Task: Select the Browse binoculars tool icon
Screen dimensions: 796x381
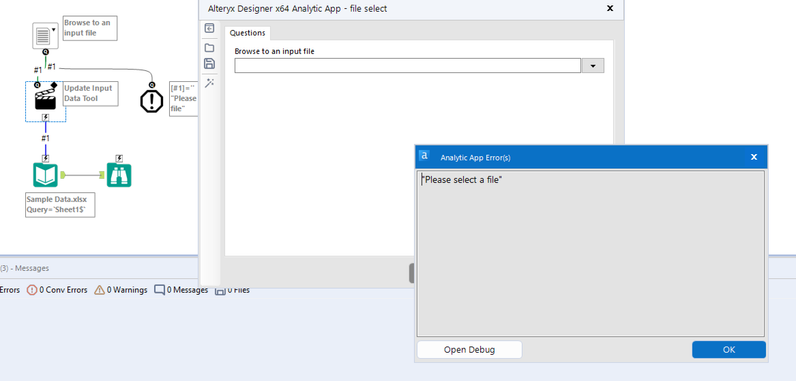Action: tap(119, 175)
